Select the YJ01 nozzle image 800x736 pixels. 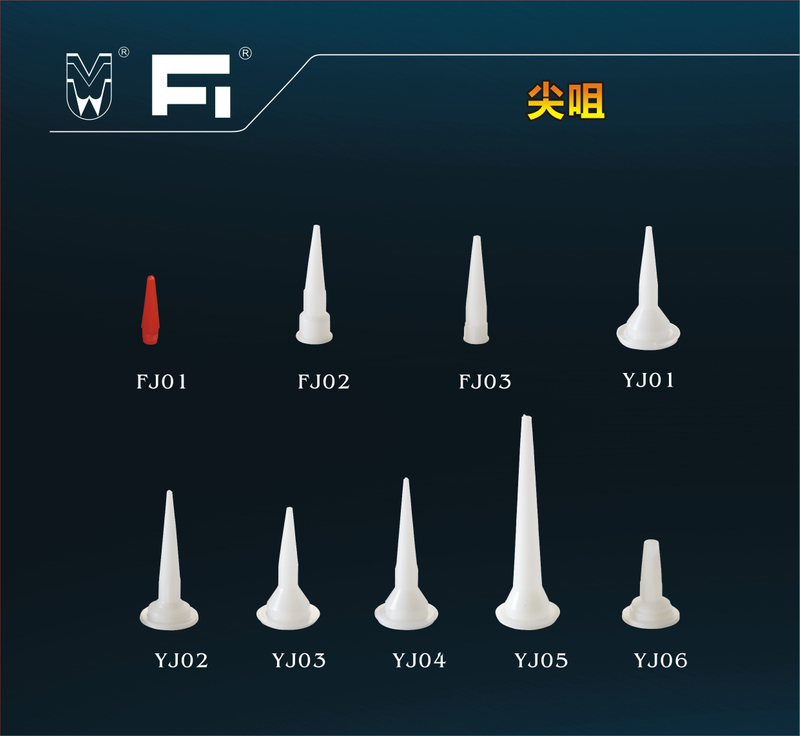pyautogui.click(x=648, y=288)
